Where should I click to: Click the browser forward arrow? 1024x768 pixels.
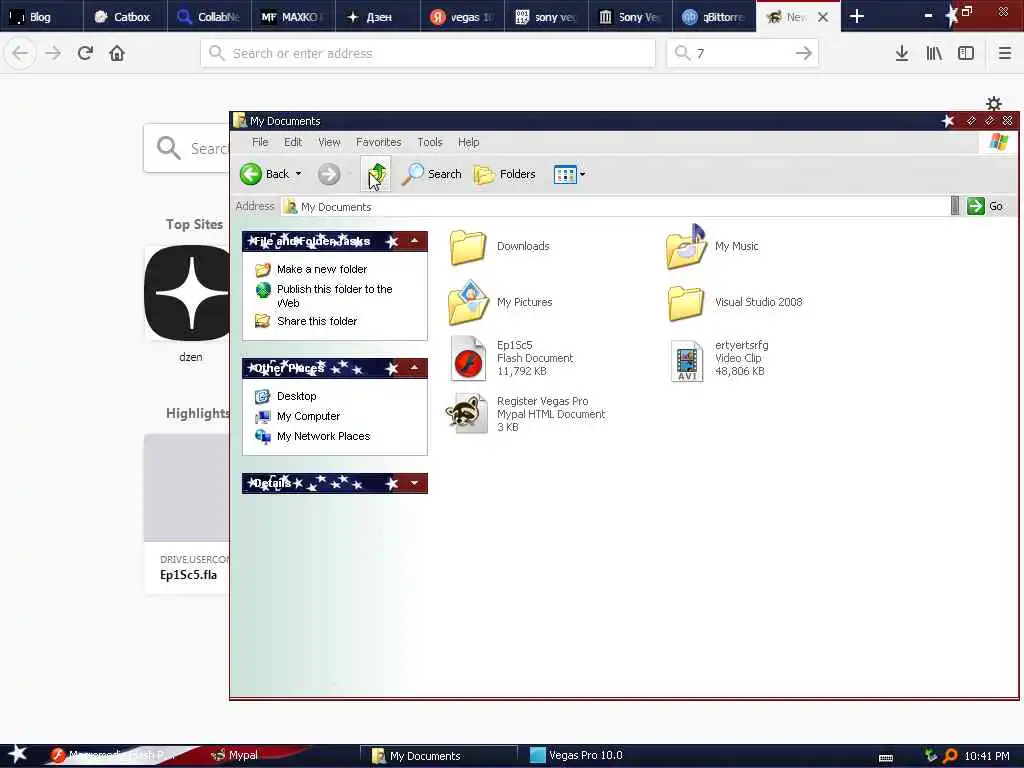[x=53, y=53]
